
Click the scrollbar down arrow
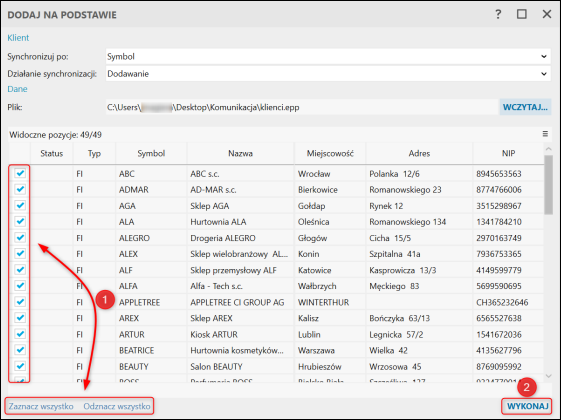548,376
